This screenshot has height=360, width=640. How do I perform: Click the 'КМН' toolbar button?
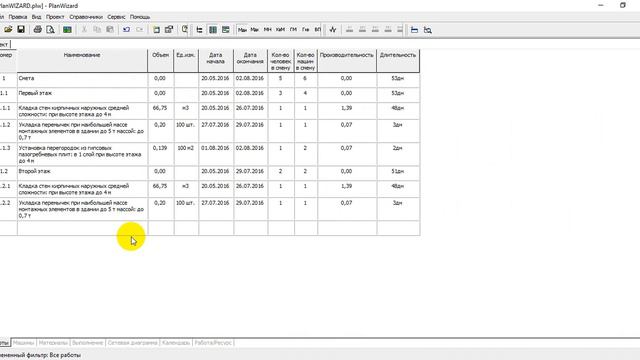click(x=280, y=30)
